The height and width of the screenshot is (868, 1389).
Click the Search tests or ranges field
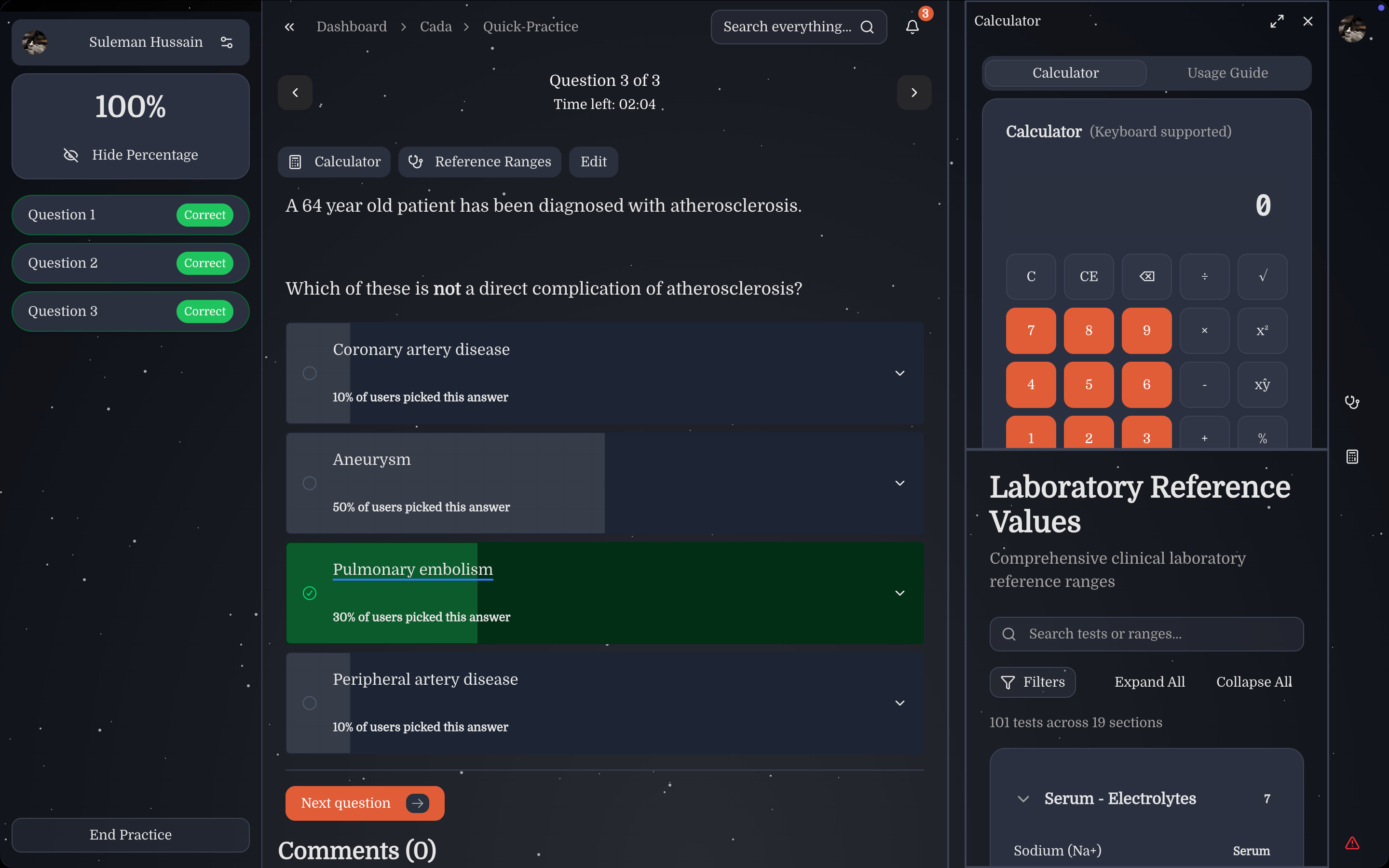tap(1148, 634)
